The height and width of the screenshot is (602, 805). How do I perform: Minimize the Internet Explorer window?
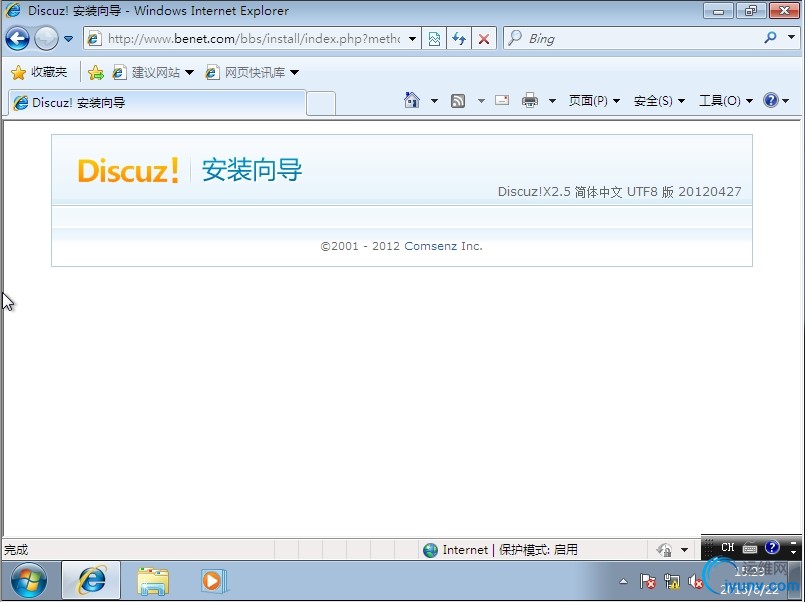(x=719, y=11)
